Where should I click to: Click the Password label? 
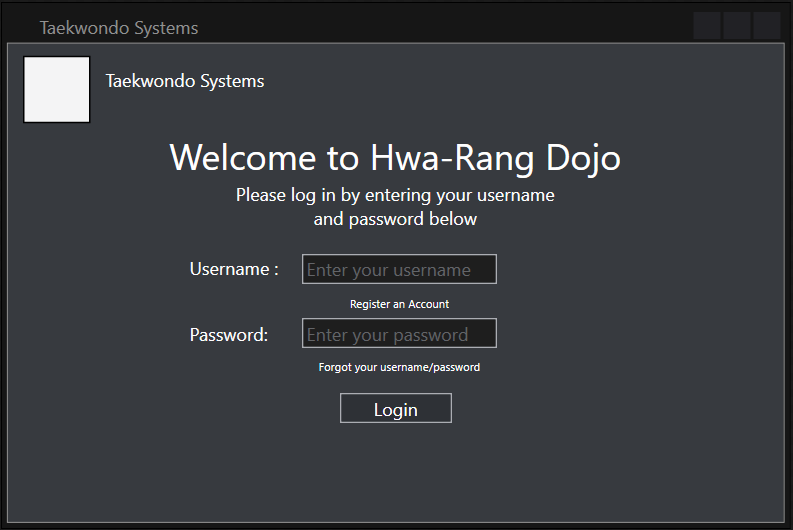[x=229, y=335]
